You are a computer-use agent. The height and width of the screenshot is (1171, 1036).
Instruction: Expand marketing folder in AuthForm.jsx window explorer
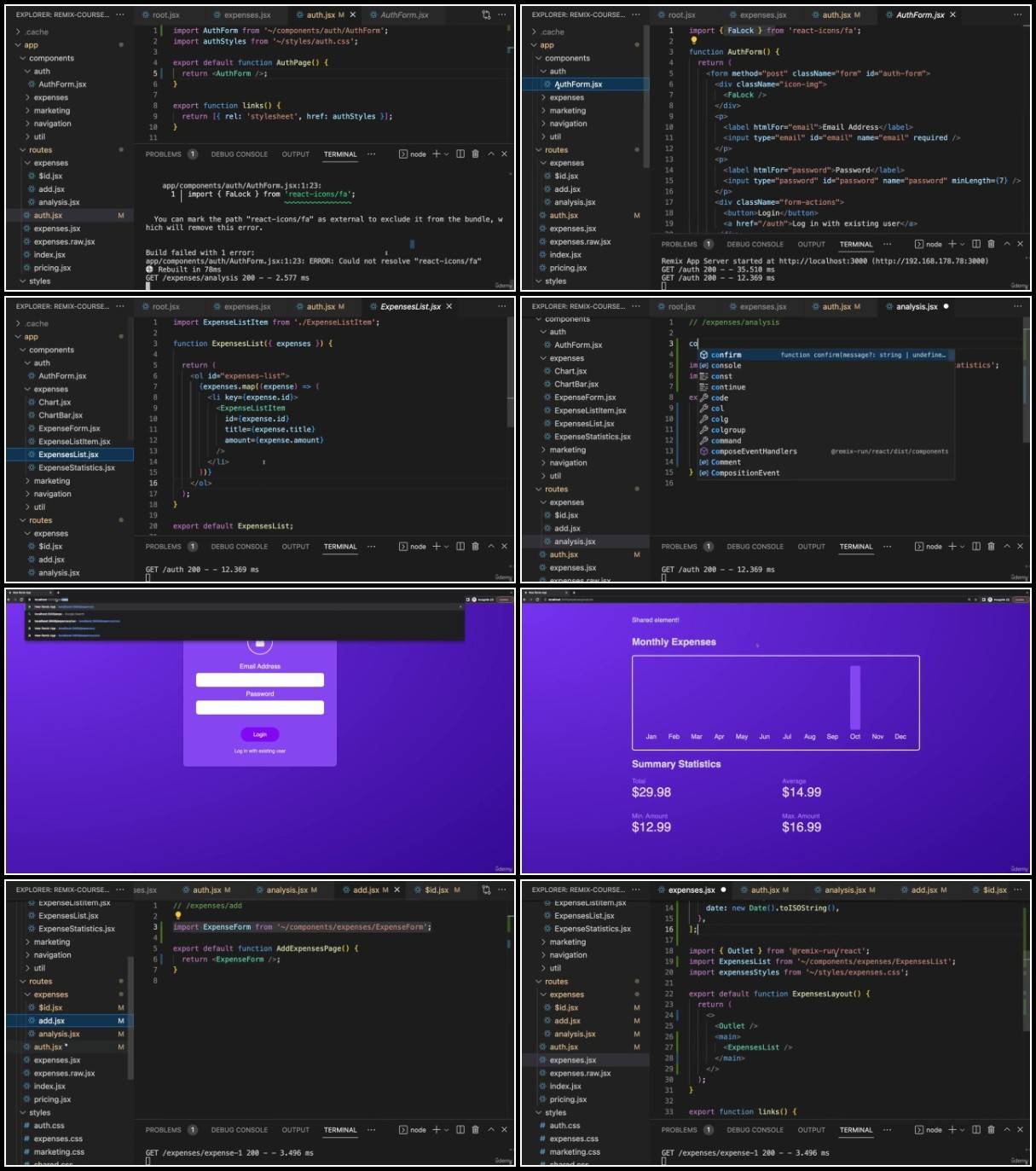pos(567,111)
